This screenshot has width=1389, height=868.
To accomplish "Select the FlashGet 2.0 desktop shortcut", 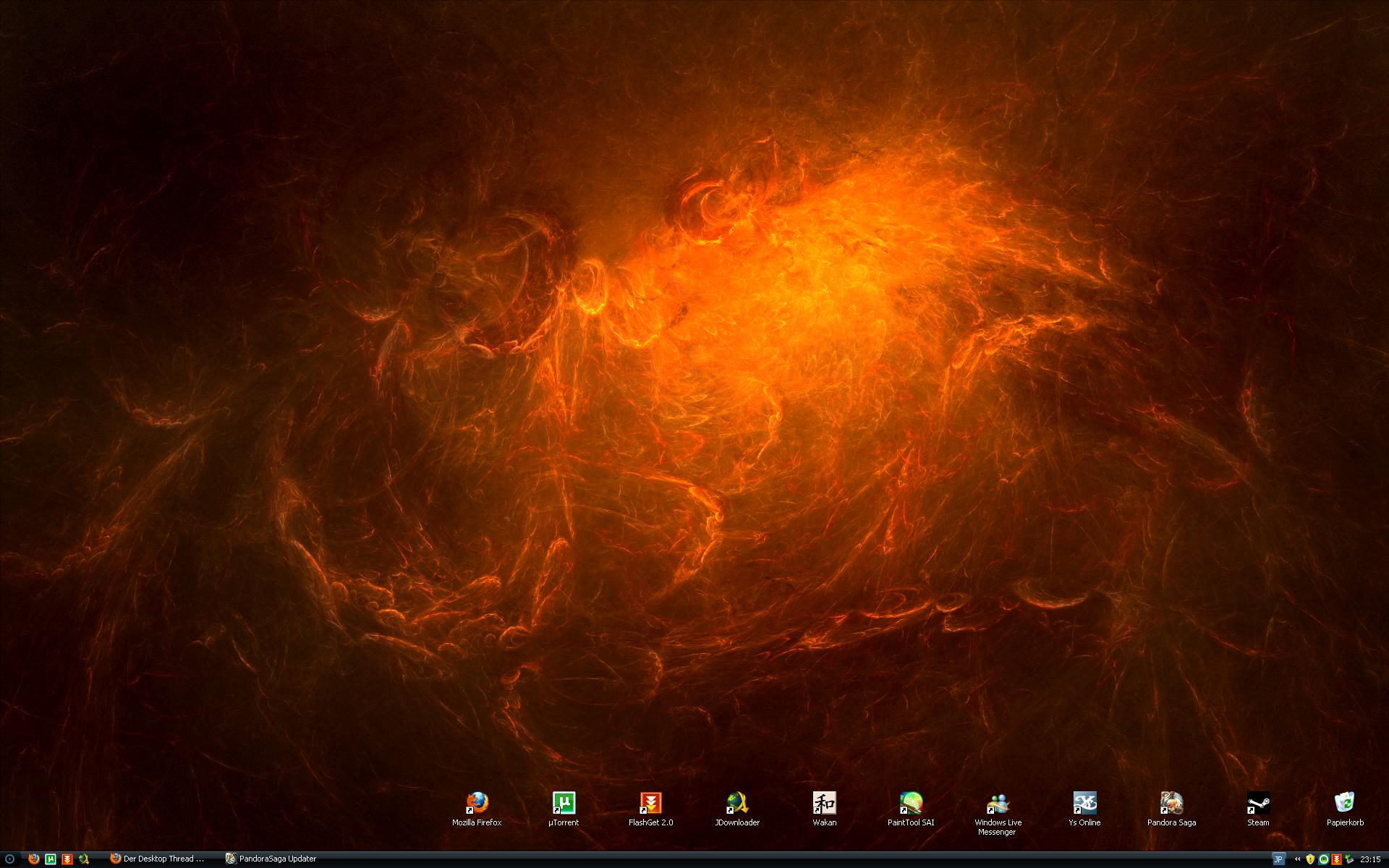I will click(650, 804).
